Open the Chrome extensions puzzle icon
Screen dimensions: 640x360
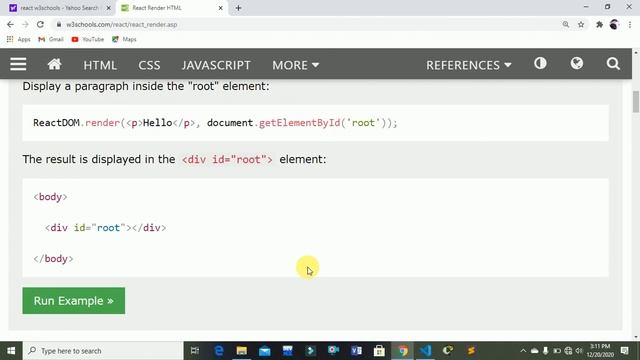(599, 24)
